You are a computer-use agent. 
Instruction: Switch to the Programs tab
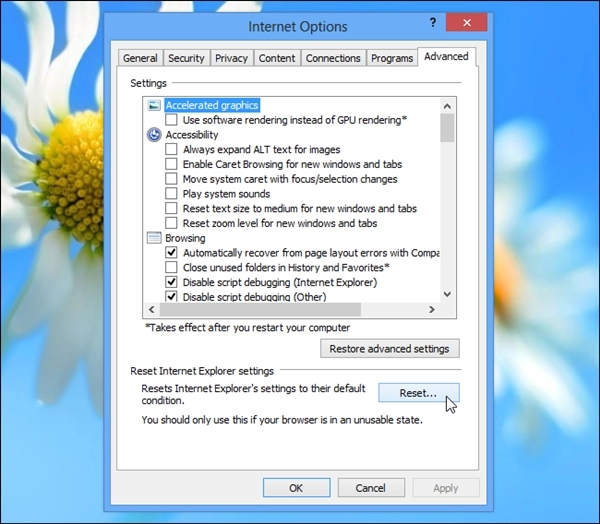[392, 58]
